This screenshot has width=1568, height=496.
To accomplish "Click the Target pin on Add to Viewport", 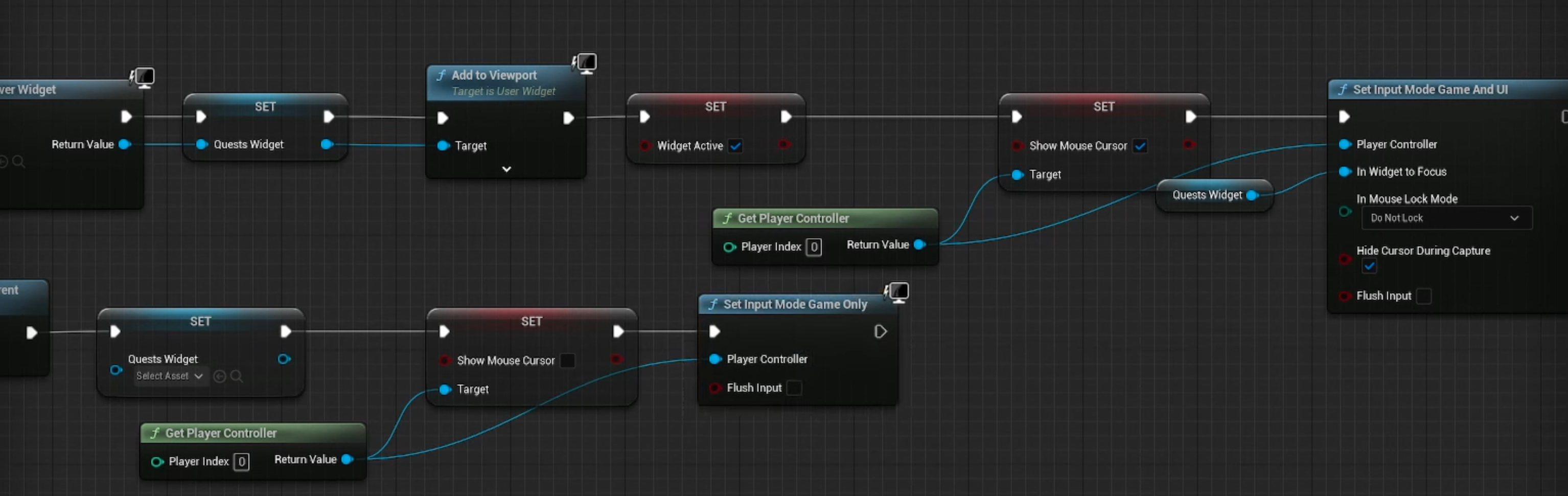I will click(444, 146).
